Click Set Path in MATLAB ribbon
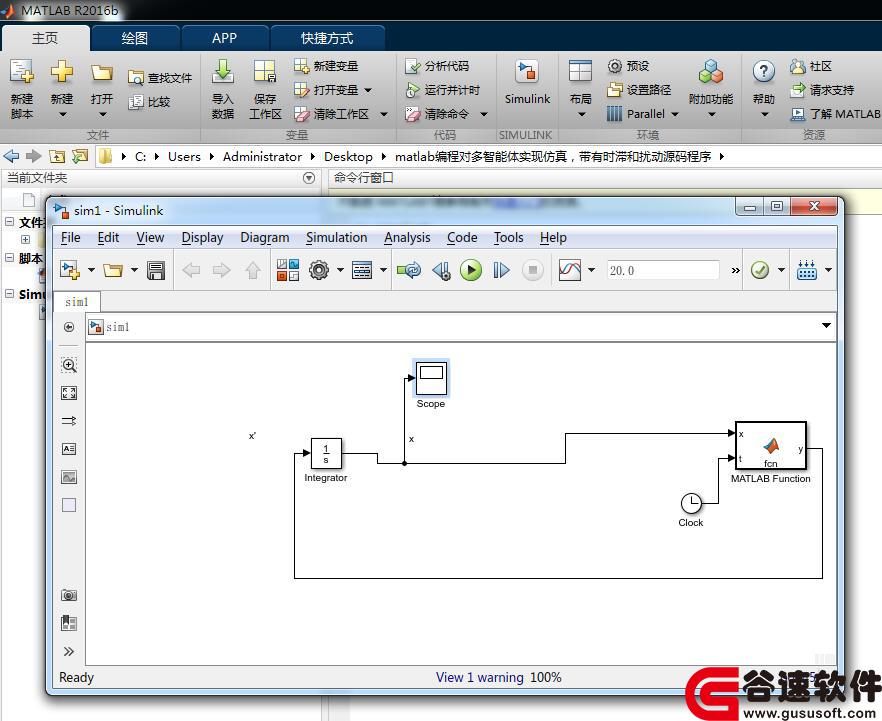The width and height of the screenshot is (882, 721). coord(639,90)
